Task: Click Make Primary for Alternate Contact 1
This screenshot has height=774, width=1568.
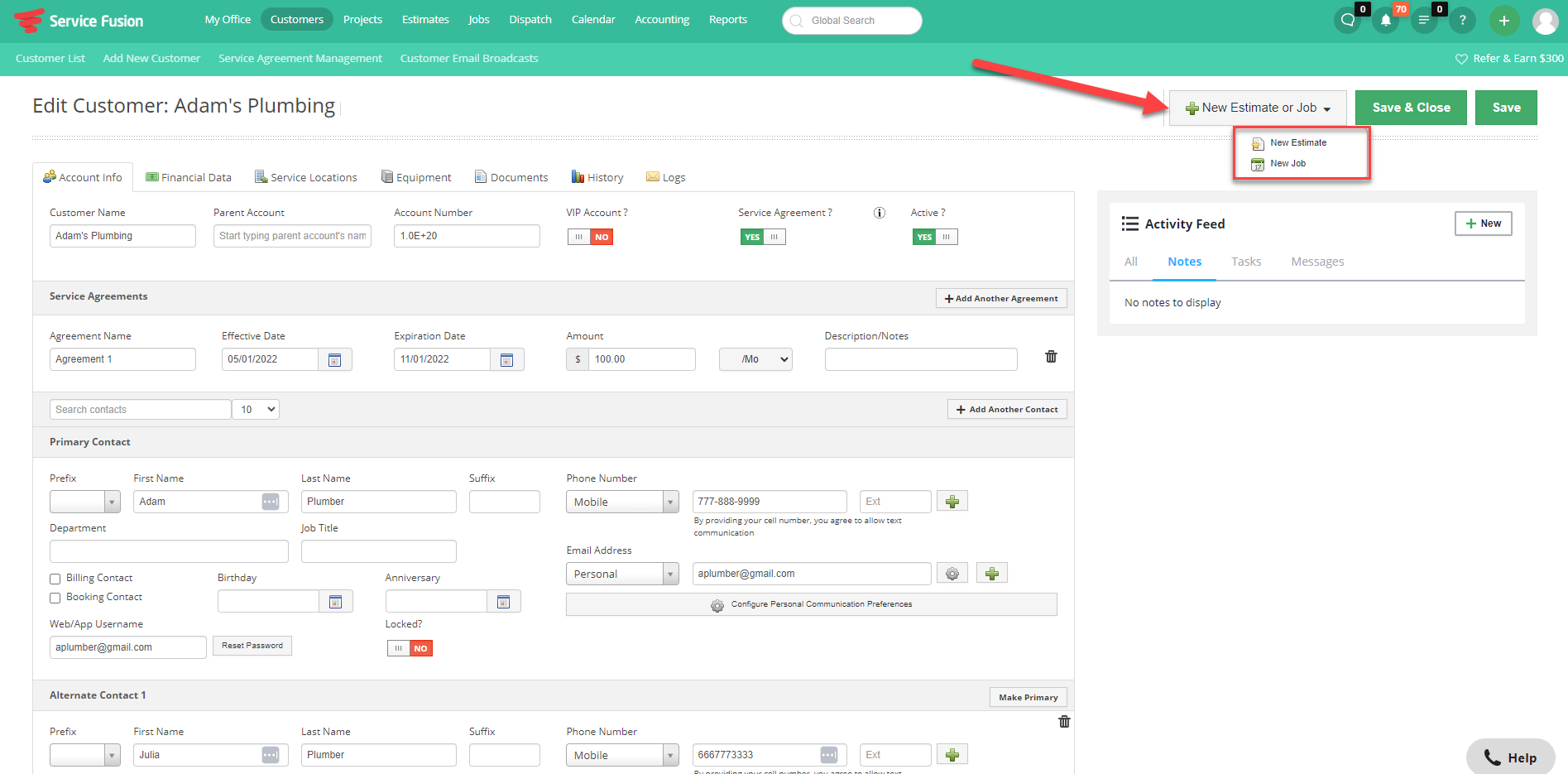Action: (1029, 697)
